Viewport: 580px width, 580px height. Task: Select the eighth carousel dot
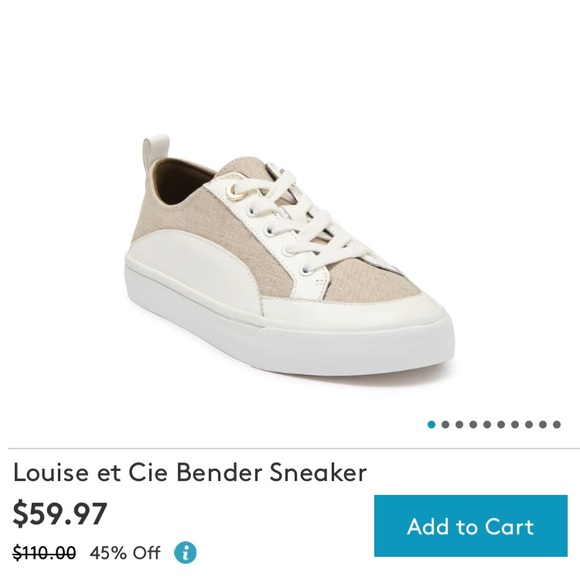pyautogui.click(x=529, y=424)
